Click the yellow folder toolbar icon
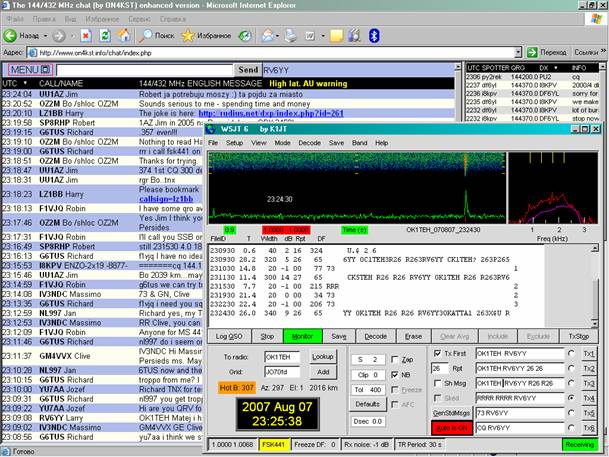 coord(336,36)
